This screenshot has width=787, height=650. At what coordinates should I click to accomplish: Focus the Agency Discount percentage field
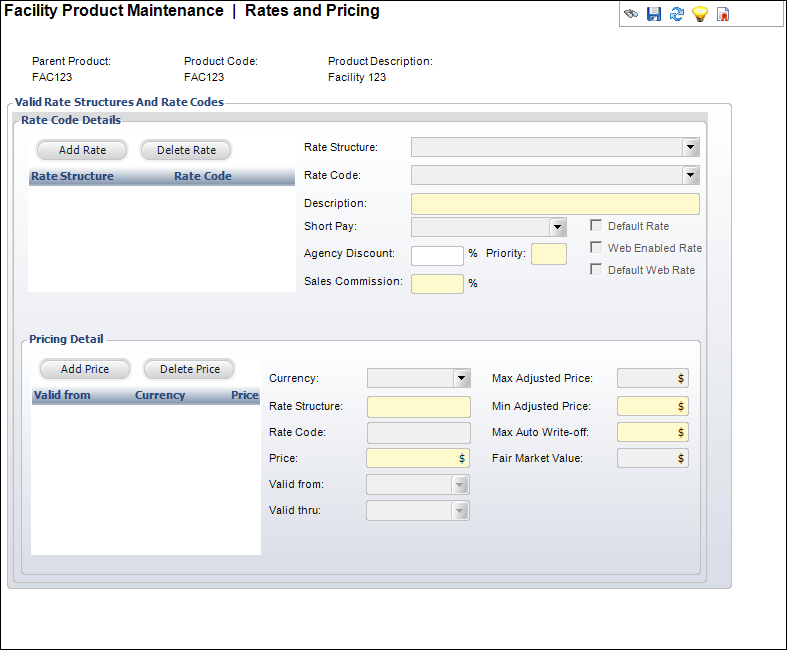(437, 255)
